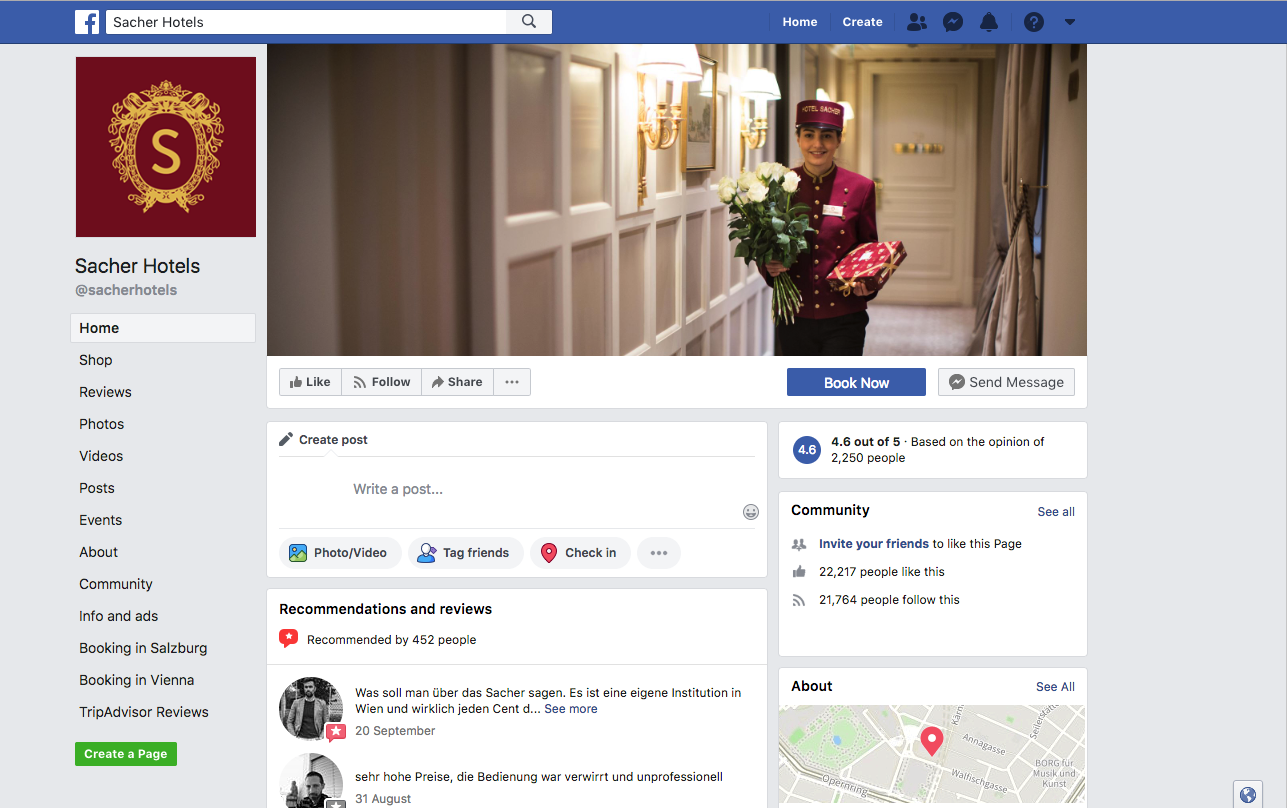Viewport: 1287px width, 808px height.
Task: Open more post options ellipsis
Action: (659, 553)
